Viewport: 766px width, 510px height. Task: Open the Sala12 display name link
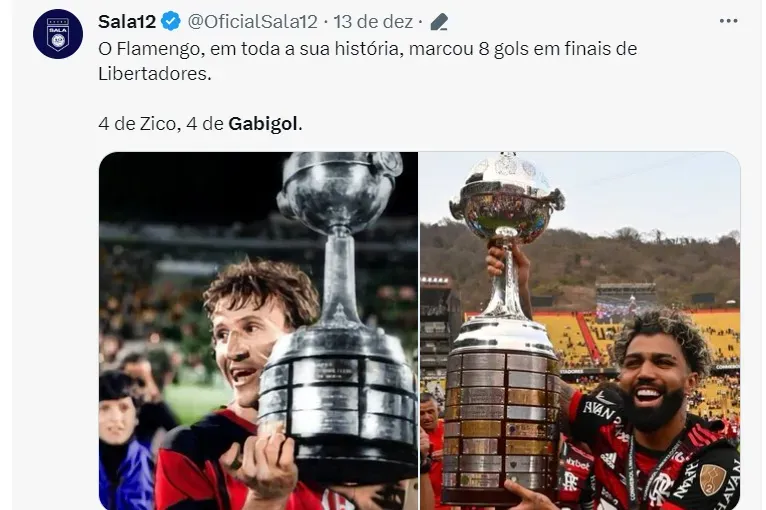127,21
